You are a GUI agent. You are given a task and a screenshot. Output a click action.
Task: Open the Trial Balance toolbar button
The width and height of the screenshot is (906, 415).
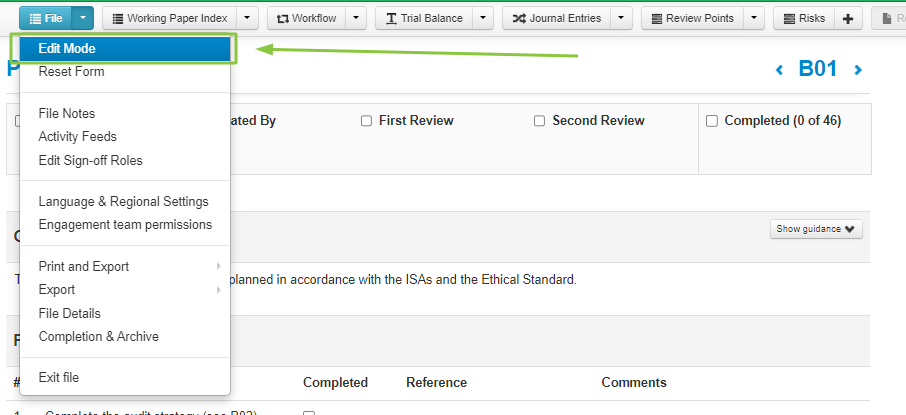424,18
